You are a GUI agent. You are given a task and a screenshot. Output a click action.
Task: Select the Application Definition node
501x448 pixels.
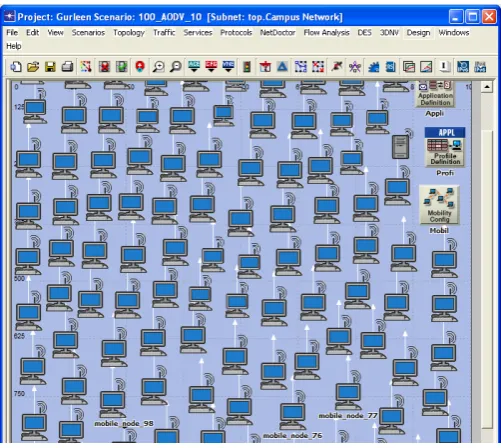pos(435,94)
